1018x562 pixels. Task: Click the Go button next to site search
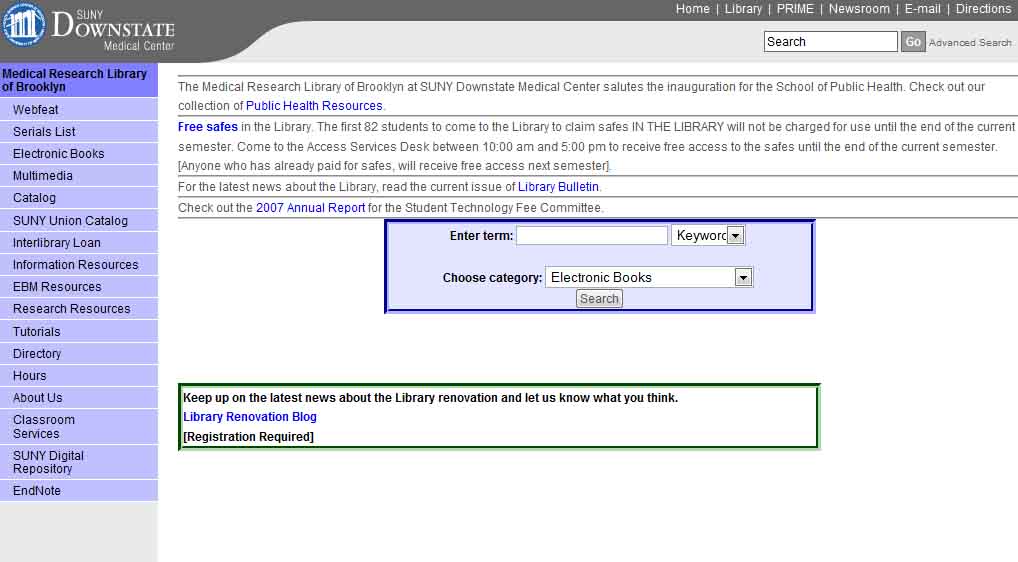pyautogui.click(x=913, y=42)
